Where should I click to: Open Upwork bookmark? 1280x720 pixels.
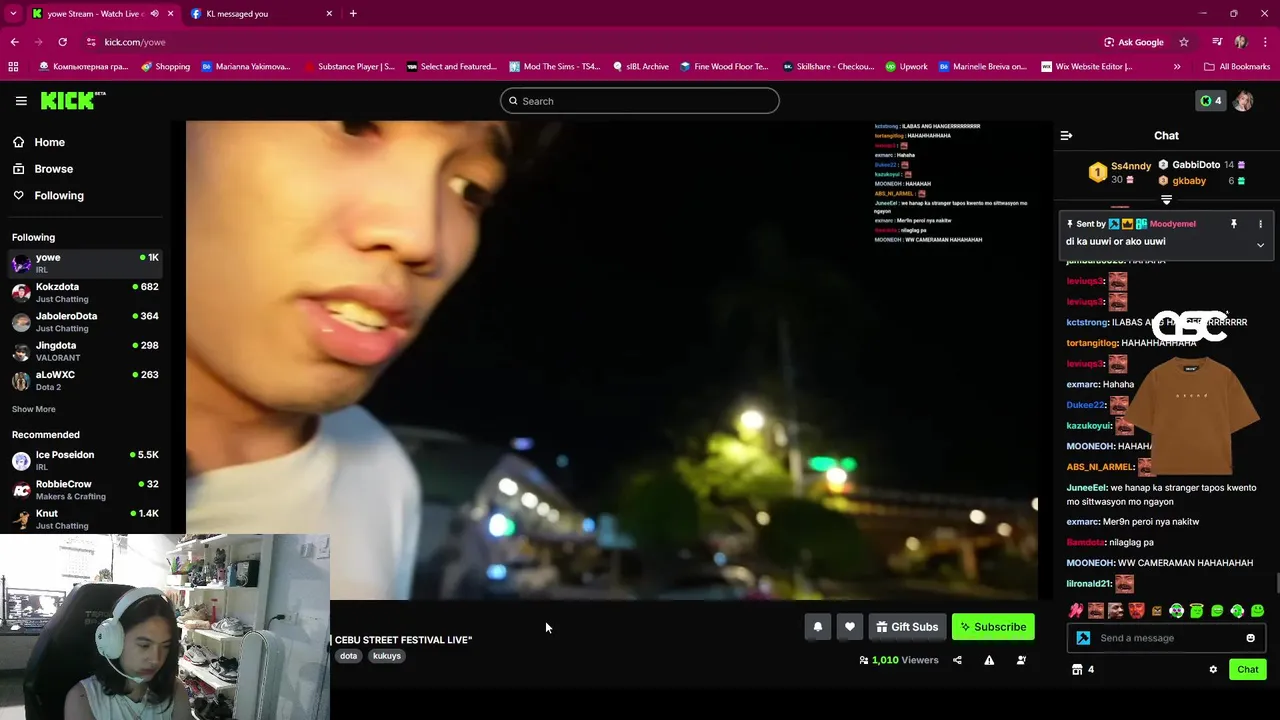click(x=906, y=67)
